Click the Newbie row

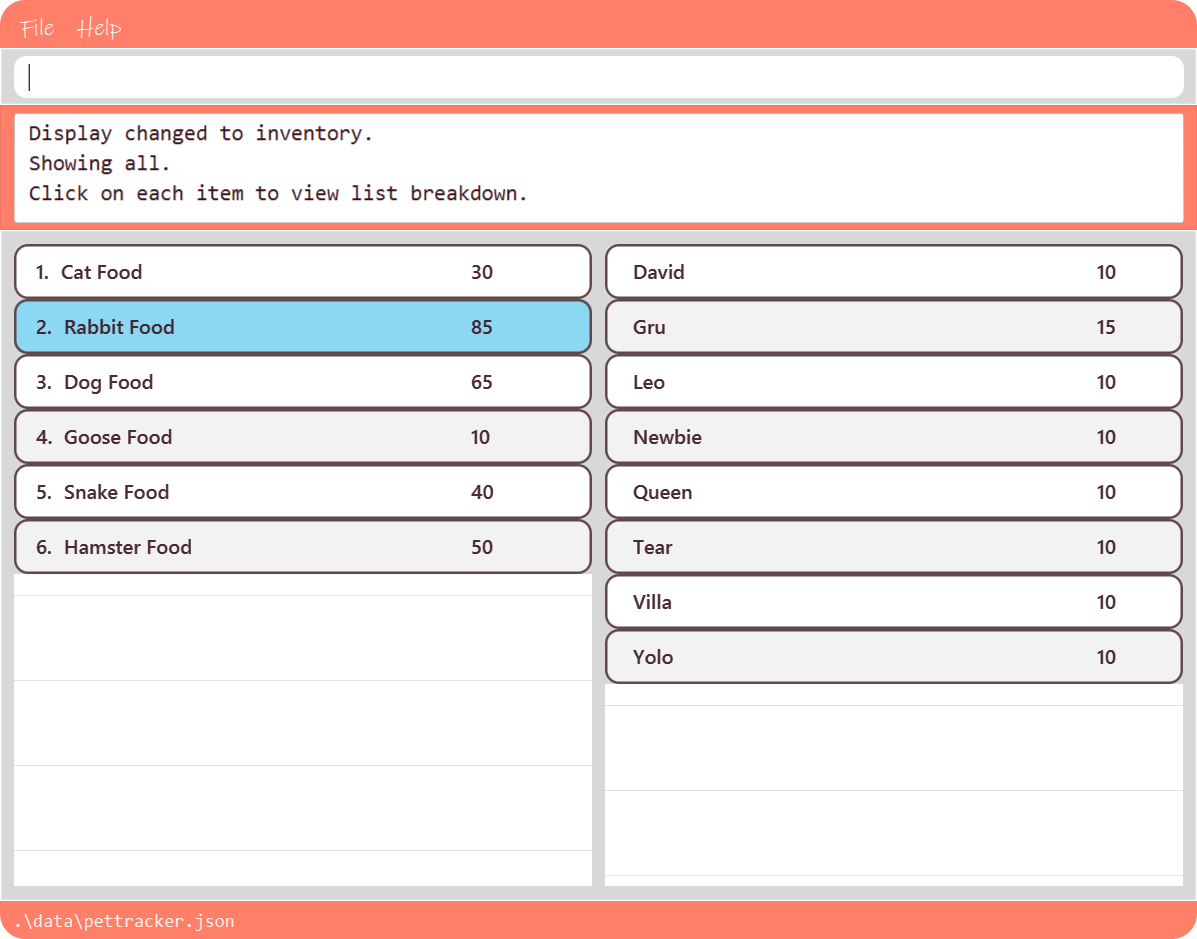click(893, 437)
